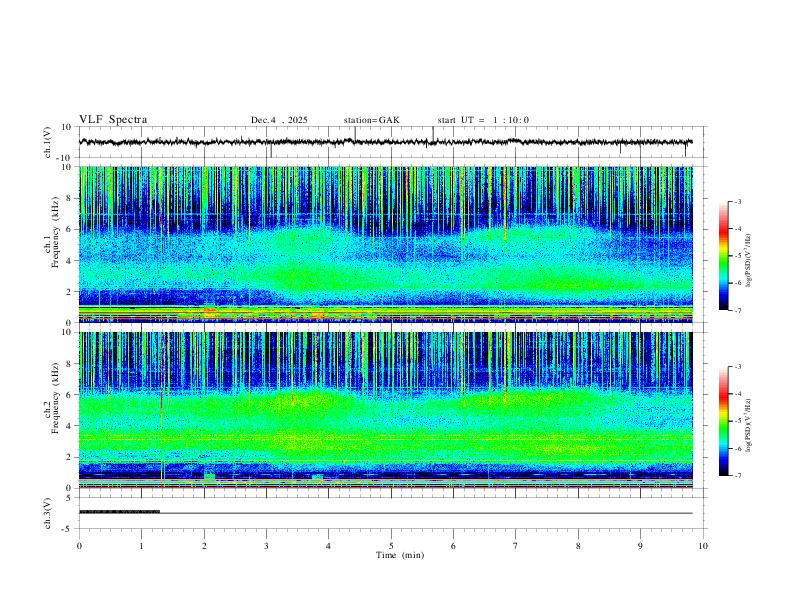Screen dimensions: 792x612
Task: Click the ch.2 "Frequency (kHz)" axis label
Action: (x=55, y=398)
